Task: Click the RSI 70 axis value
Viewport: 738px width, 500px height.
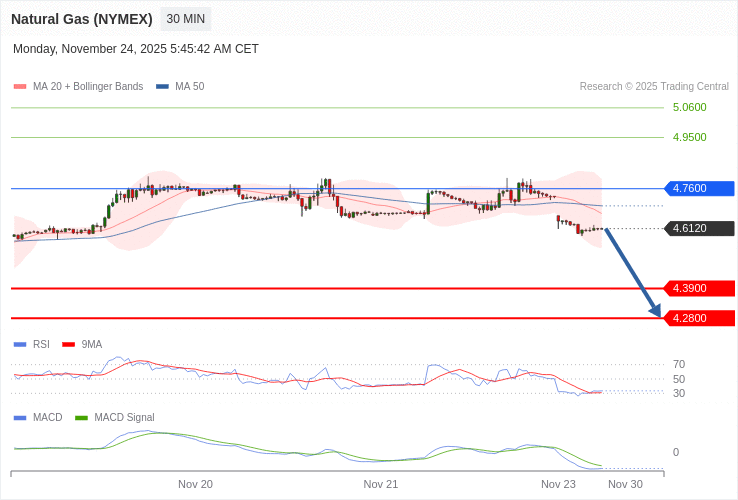Action: click(679, 364)
